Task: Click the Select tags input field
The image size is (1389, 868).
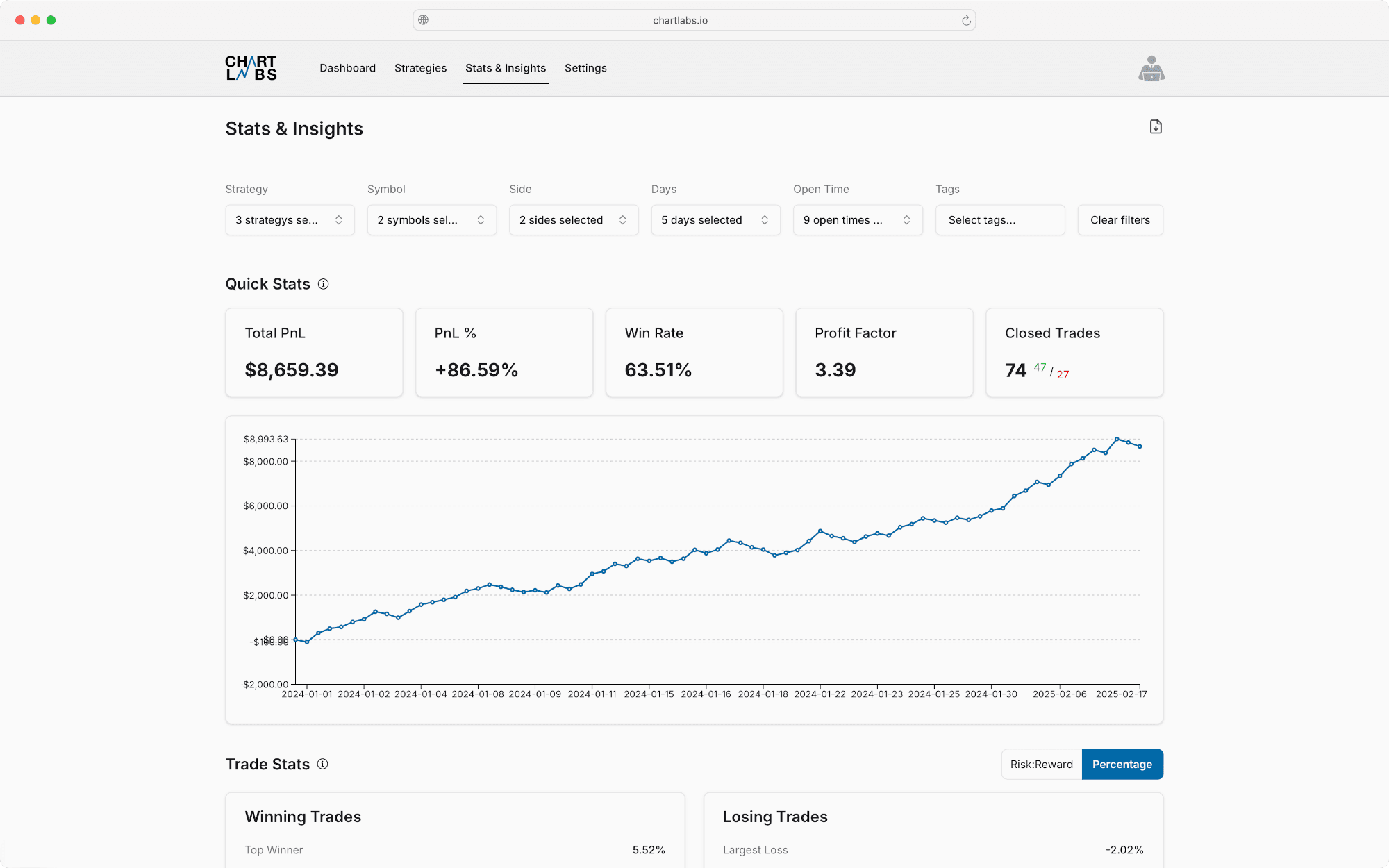Action: click(999, 220)
